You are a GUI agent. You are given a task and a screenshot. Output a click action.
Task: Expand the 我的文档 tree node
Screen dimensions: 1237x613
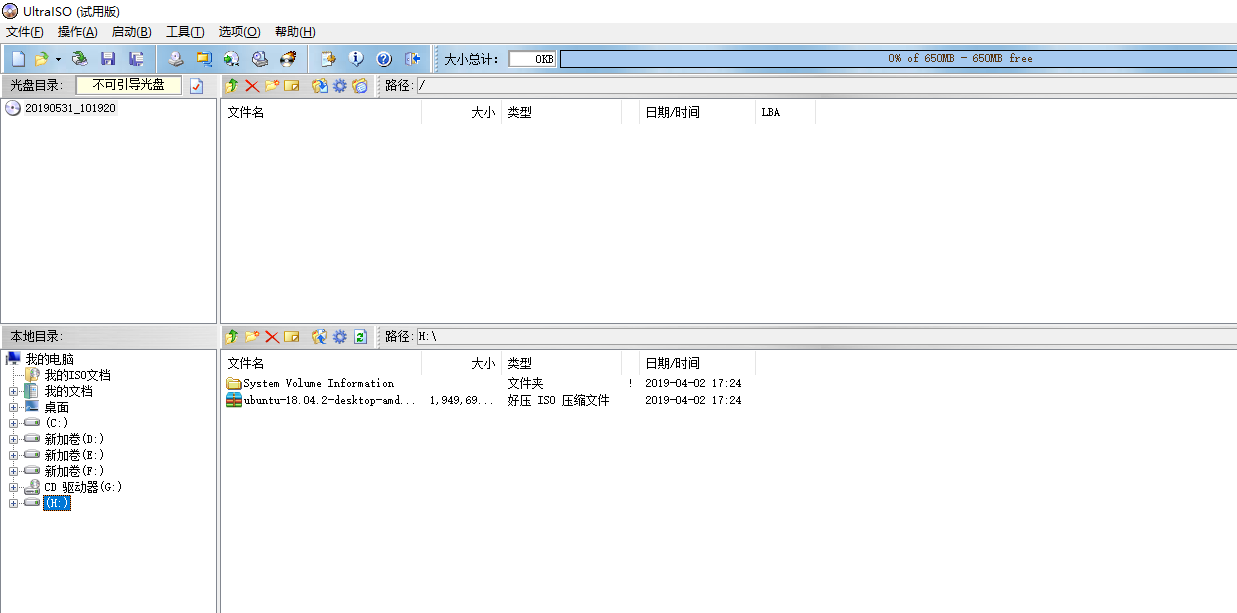[13, 391]
